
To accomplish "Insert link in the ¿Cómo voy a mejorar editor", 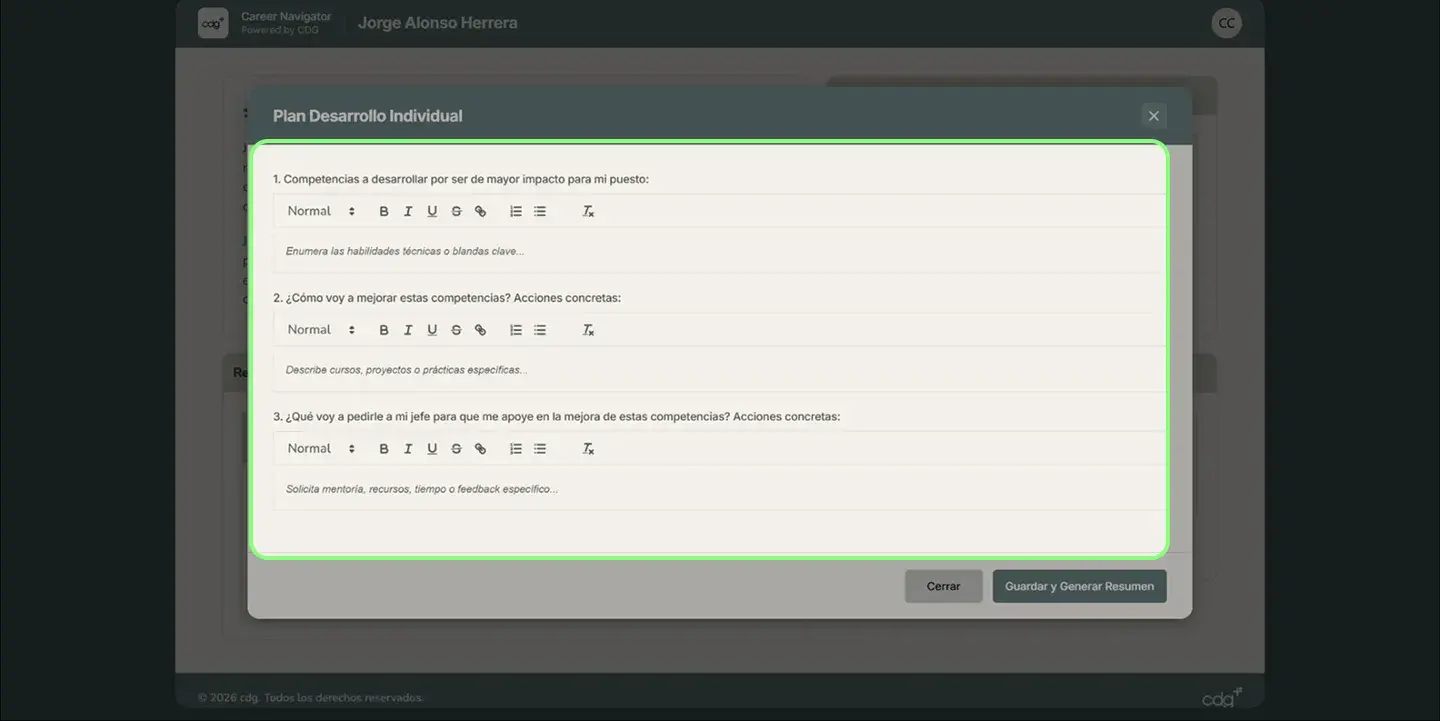I will 480,330.
